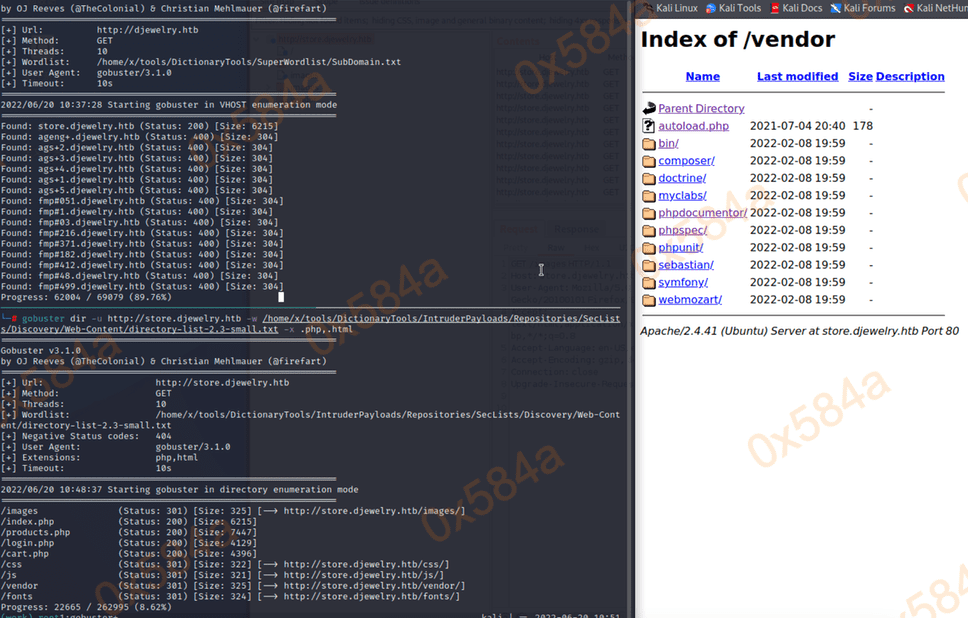The height and width of the screenshot is (618, 968).
Task: Click the folder icon beside composer/
Action: [x=649, y=161]
